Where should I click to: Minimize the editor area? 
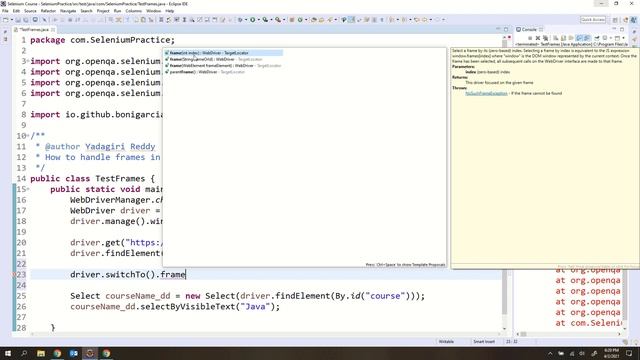(x=498, y=29)
